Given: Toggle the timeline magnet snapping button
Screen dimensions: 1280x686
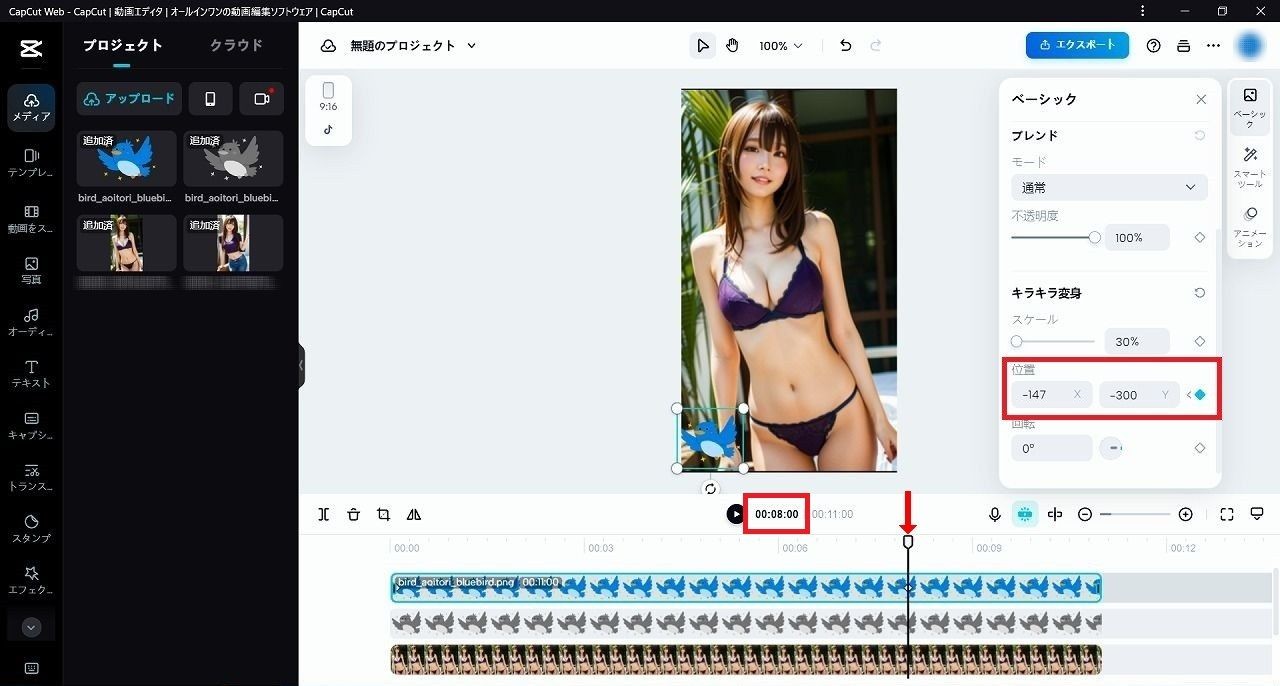Looking at the screenshot, I should tap(1025, 514).
